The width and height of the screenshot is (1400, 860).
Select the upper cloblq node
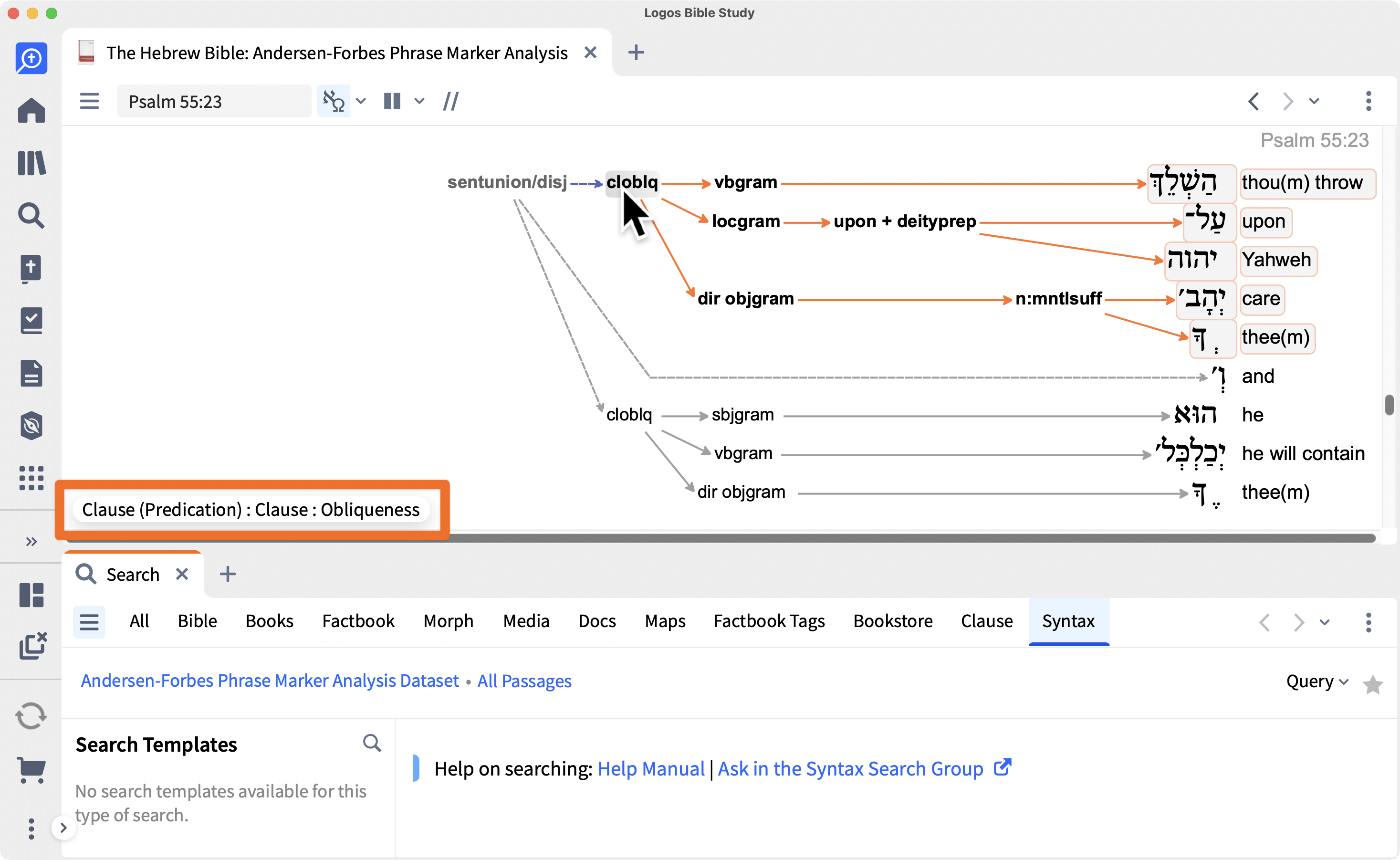pyautogui.click(x=632, y=183)
